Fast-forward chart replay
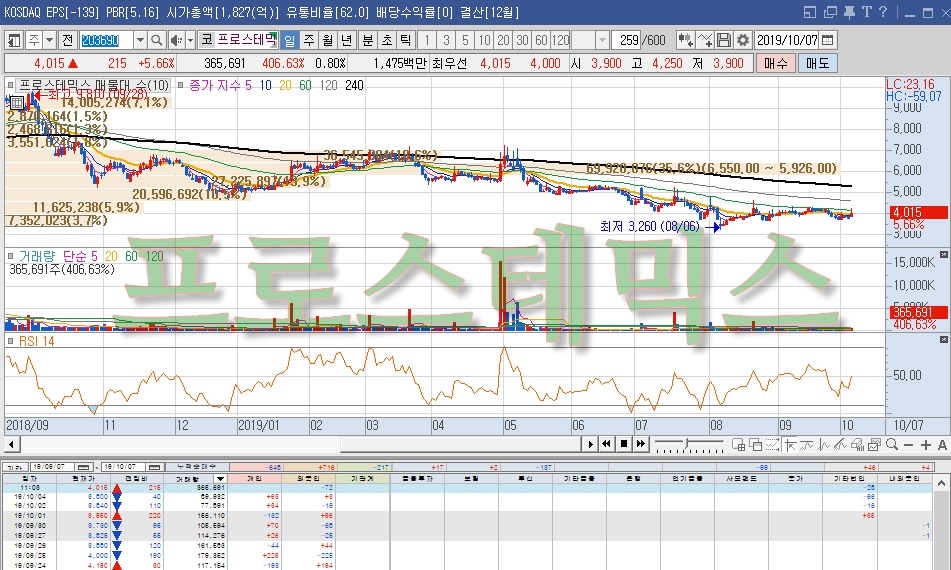This screenshot has height=570, width=951. 640,444
